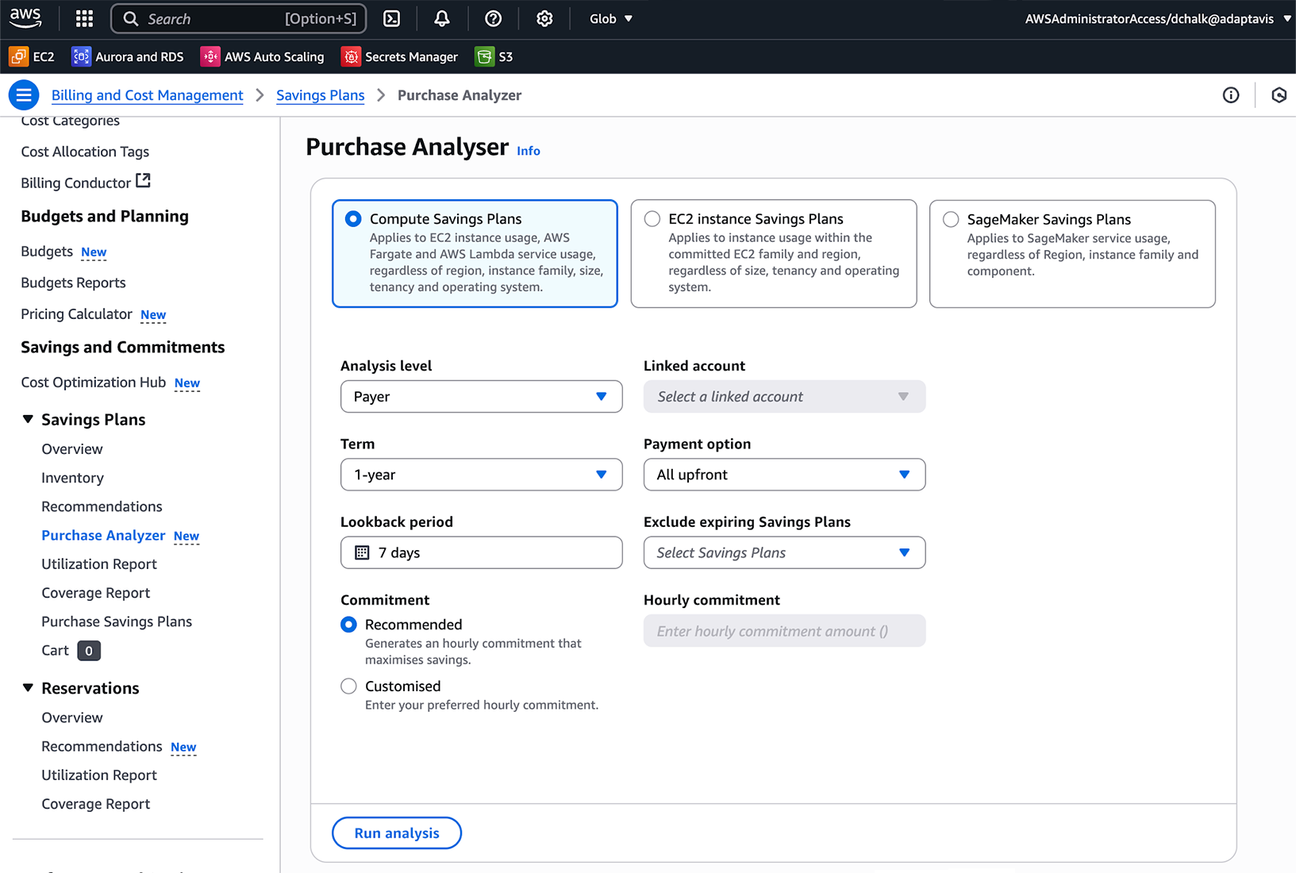
Task: Select Compute Savings Plans option
Action: (353, 219)
